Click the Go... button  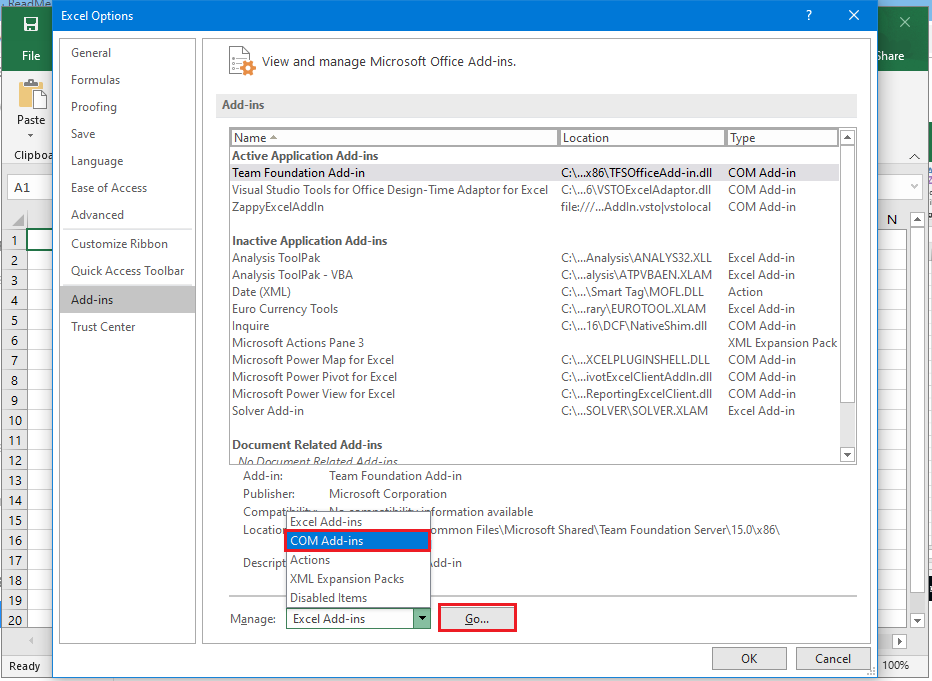tap(477, 619)
